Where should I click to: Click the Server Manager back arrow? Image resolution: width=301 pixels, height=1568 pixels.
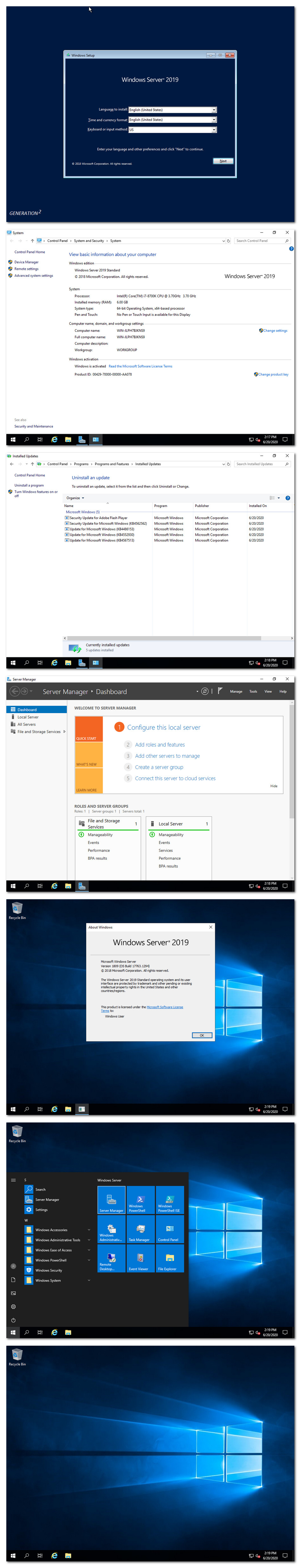[15, 691]
